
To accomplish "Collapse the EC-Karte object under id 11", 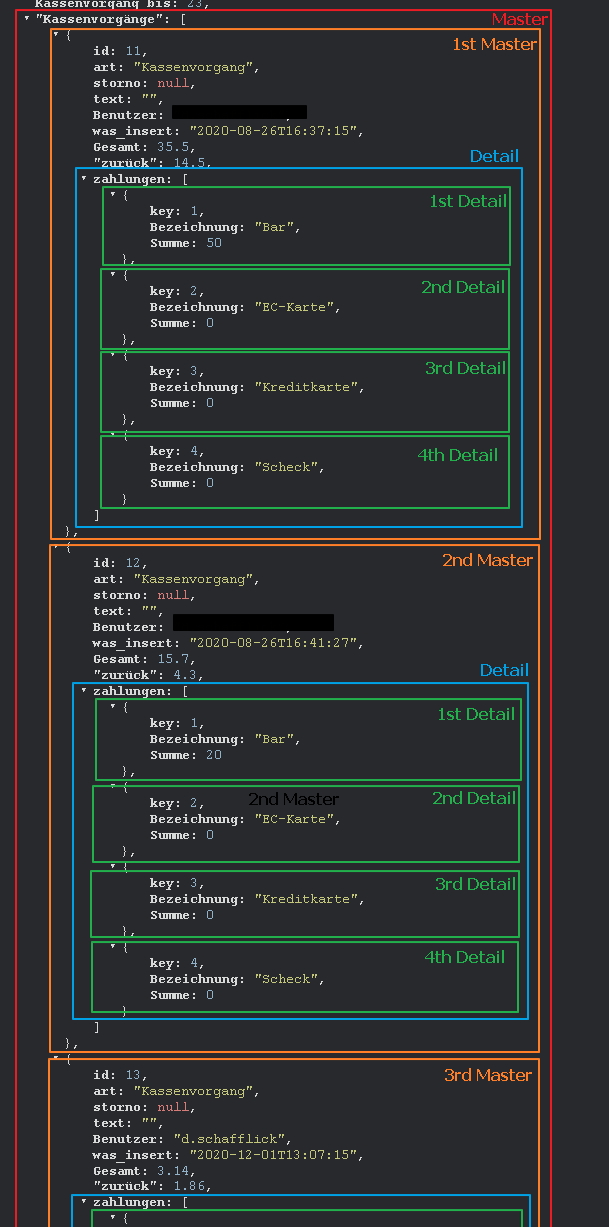I will click(113, 275).
